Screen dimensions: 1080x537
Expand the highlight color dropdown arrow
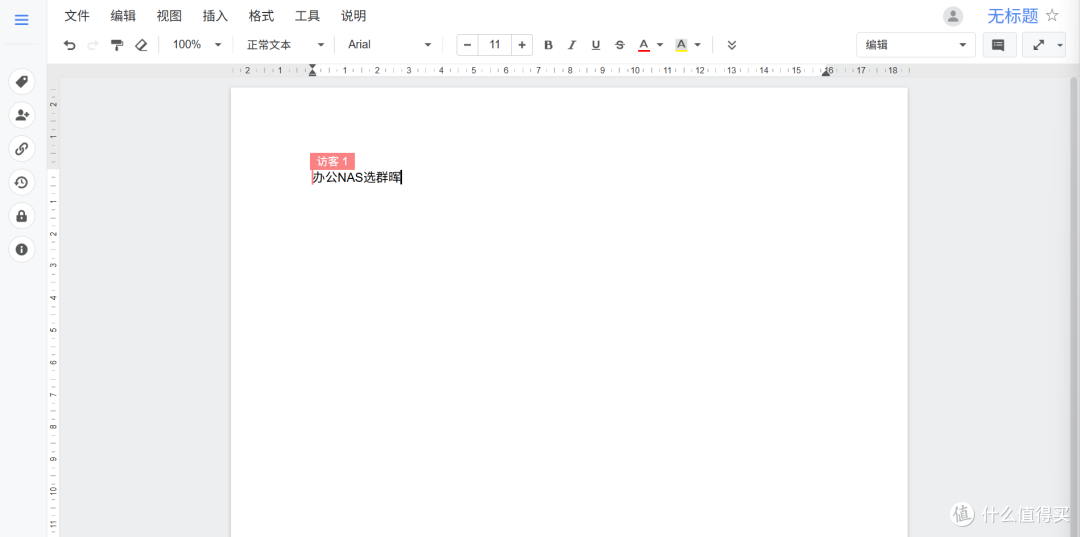pyautogui.click(x=697, y=45)
